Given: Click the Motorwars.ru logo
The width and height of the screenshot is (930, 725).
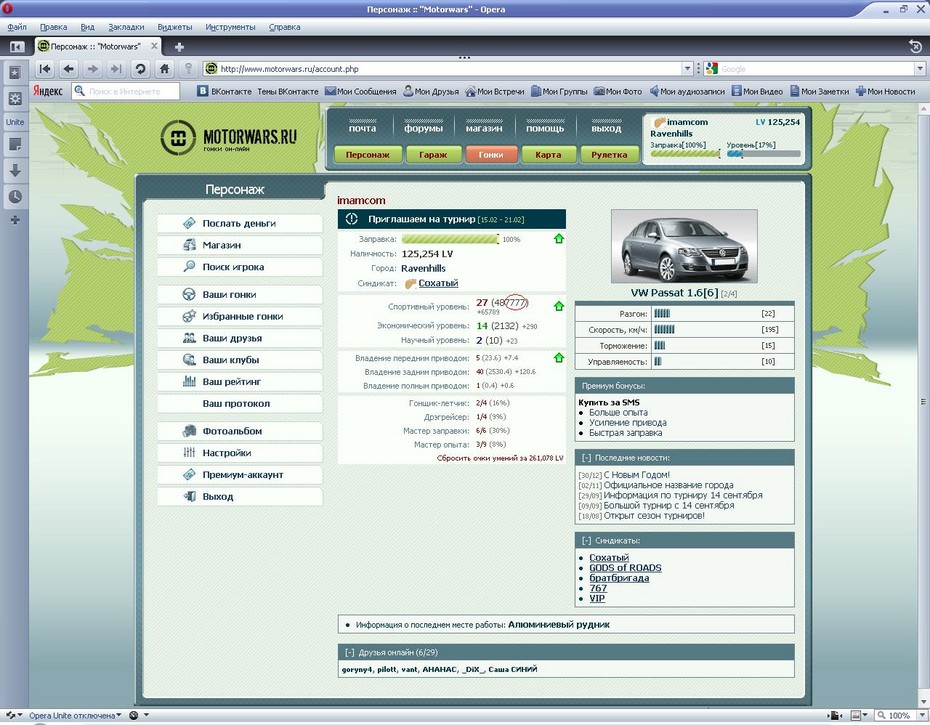Looking at the screenshot, I should [x=228, y=138].
